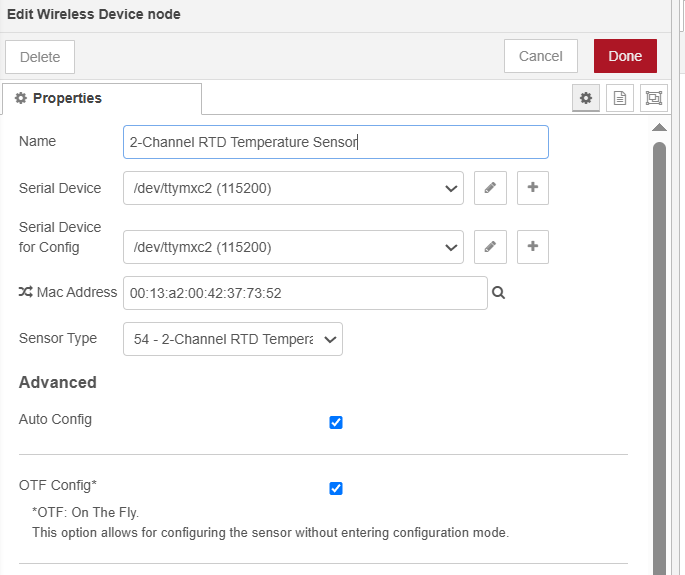Add new Serial Device with plus icon
Viewport: 685px width, 575px height.
(532, 188)
